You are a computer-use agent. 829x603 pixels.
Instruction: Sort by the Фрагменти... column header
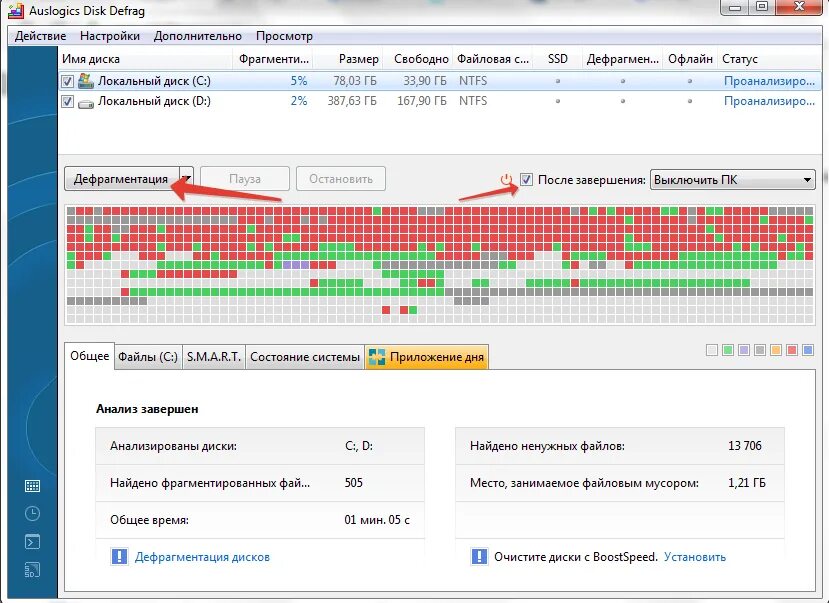point(273,59)
